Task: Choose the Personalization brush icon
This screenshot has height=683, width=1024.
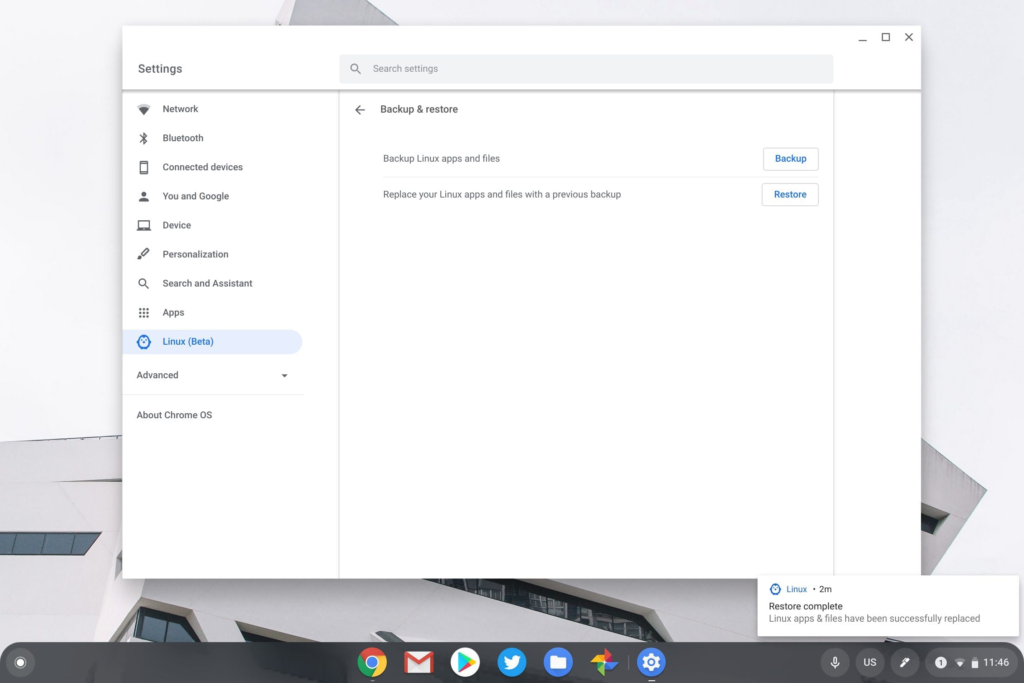Action: point(144,254)
